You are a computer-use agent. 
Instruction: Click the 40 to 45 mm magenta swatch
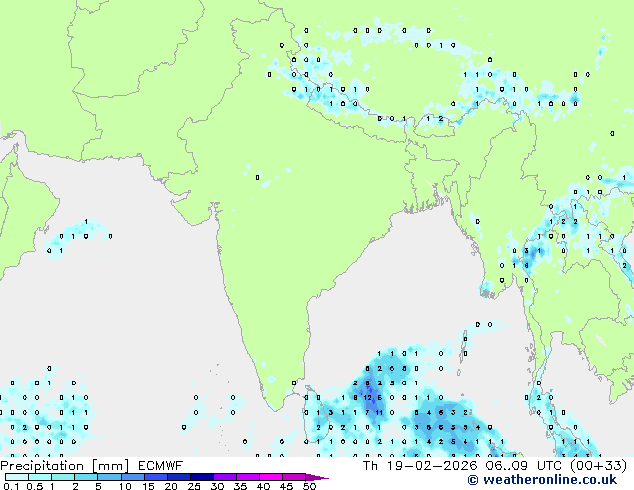pos(271,477)
